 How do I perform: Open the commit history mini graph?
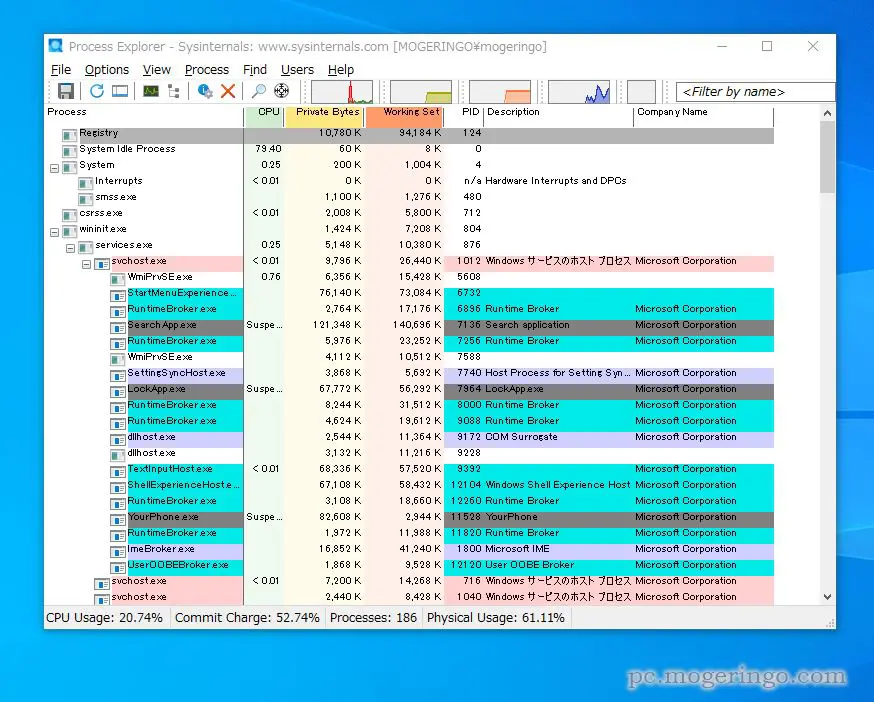coord(421,92)
